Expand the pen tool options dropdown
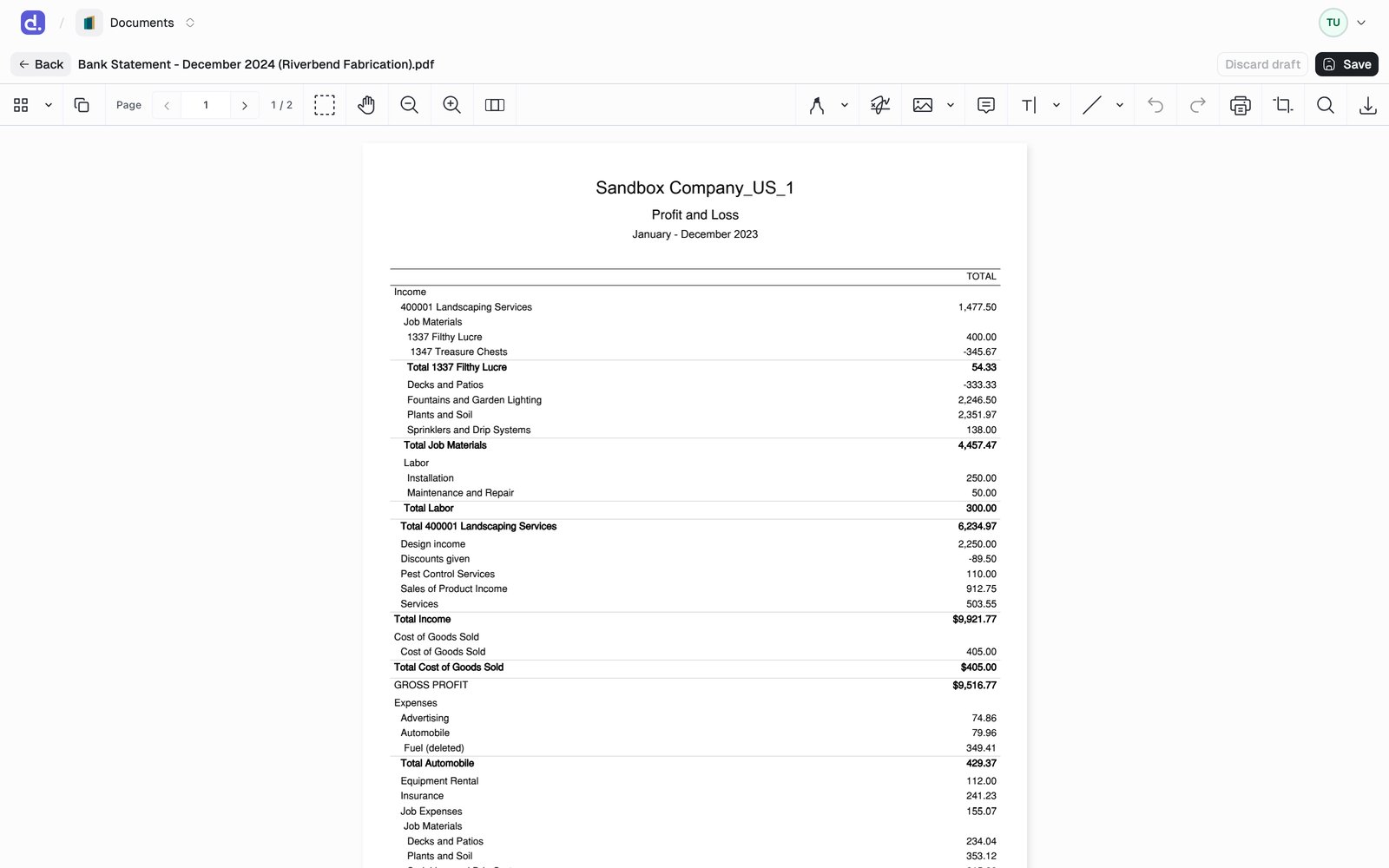1389x868 pixels. pyautogui.click(x=845, y=105)
